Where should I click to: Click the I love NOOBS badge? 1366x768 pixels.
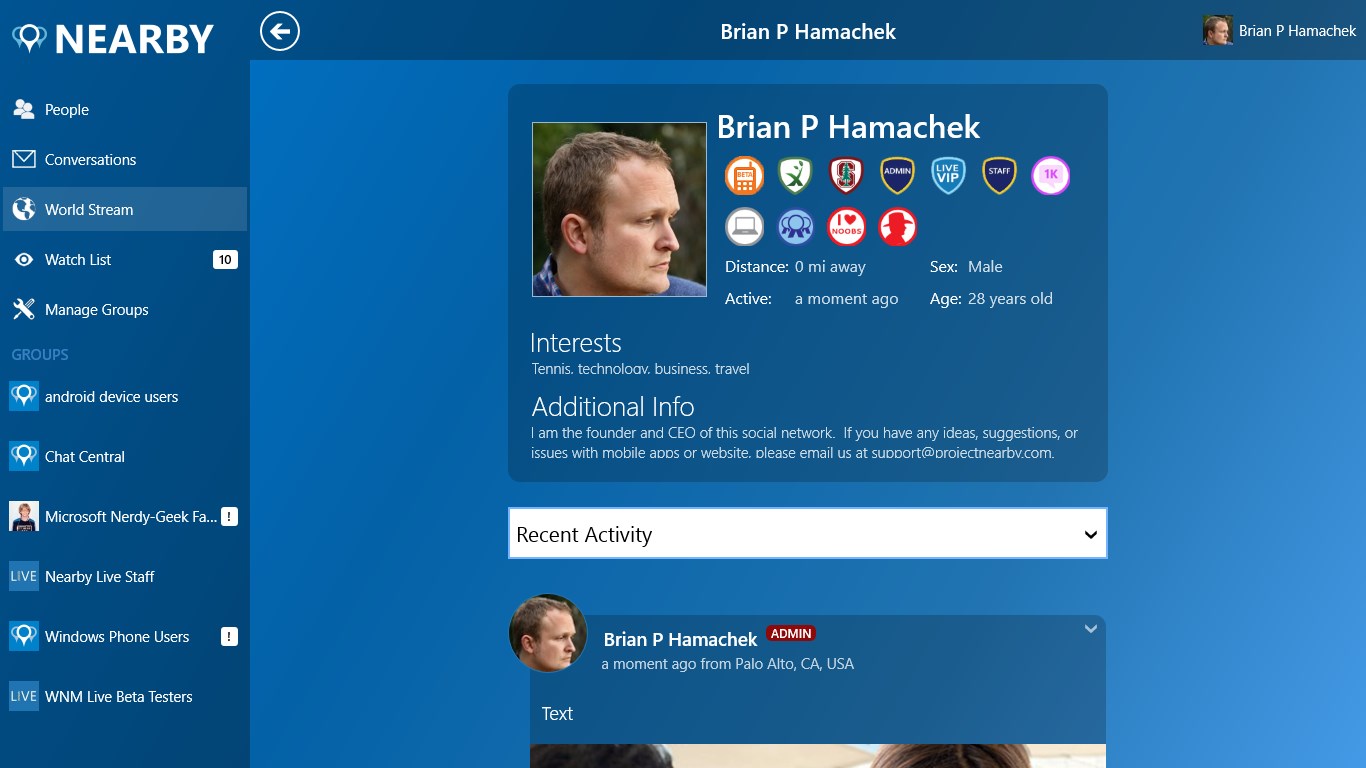coord(847,227)
